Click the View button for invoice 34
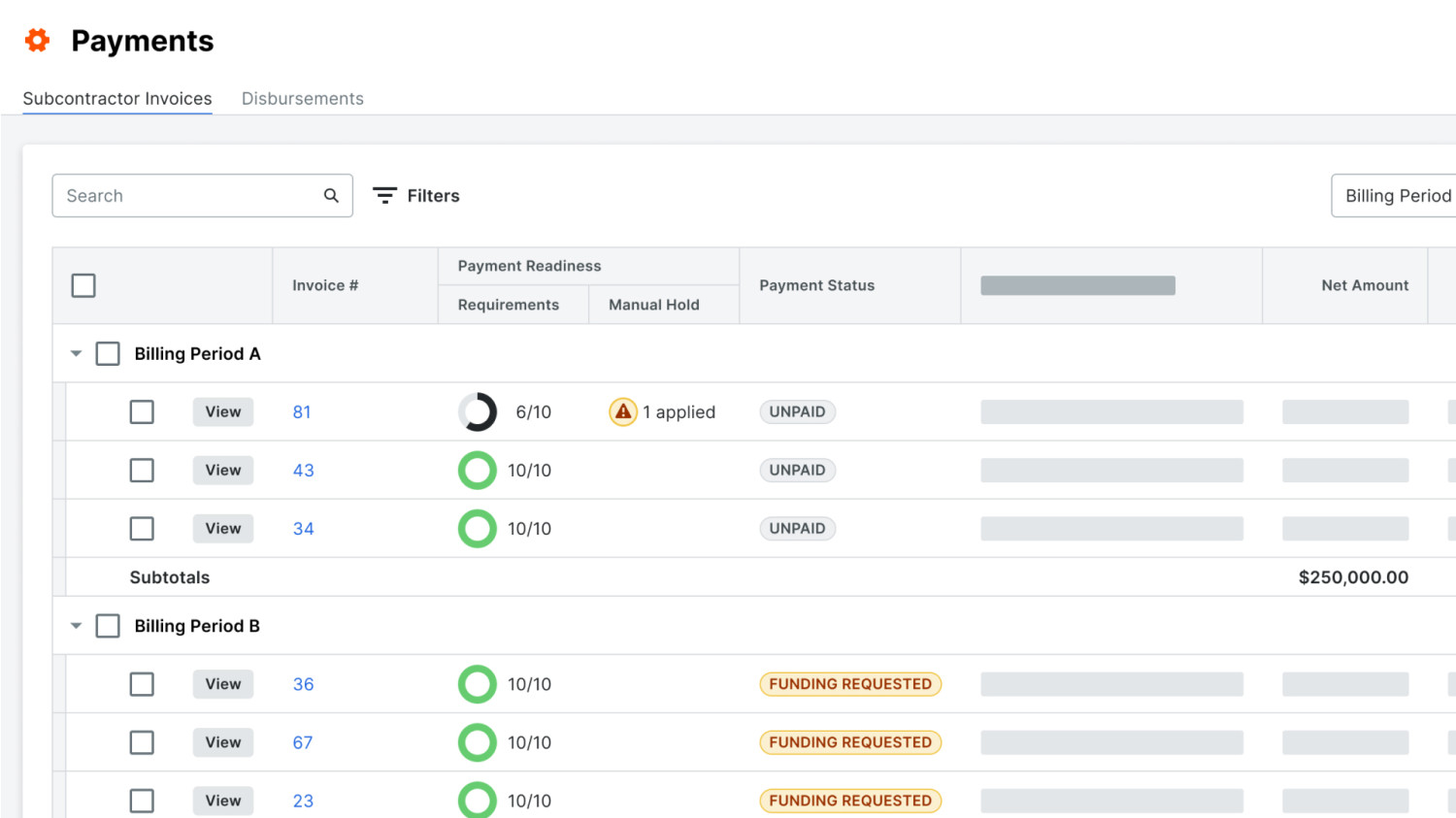 (222, 528)
